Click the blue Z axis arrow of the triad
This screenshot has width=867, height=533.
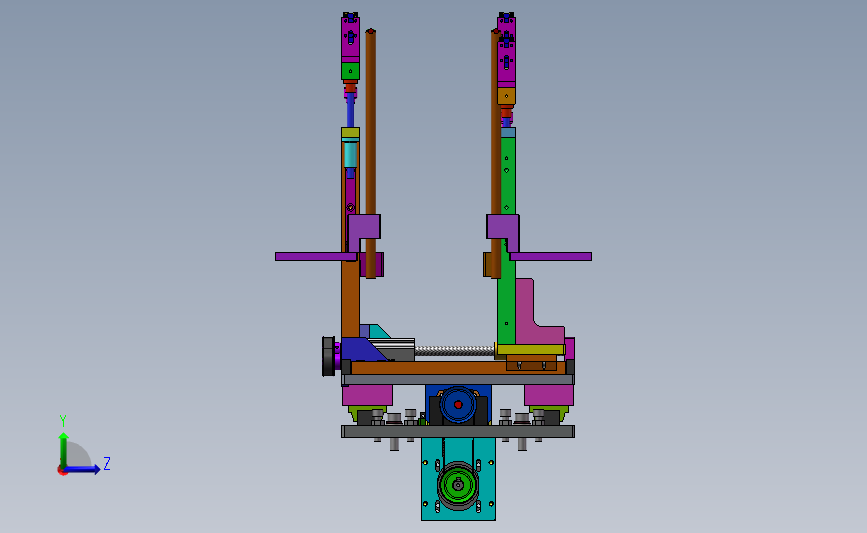[83, 469]
